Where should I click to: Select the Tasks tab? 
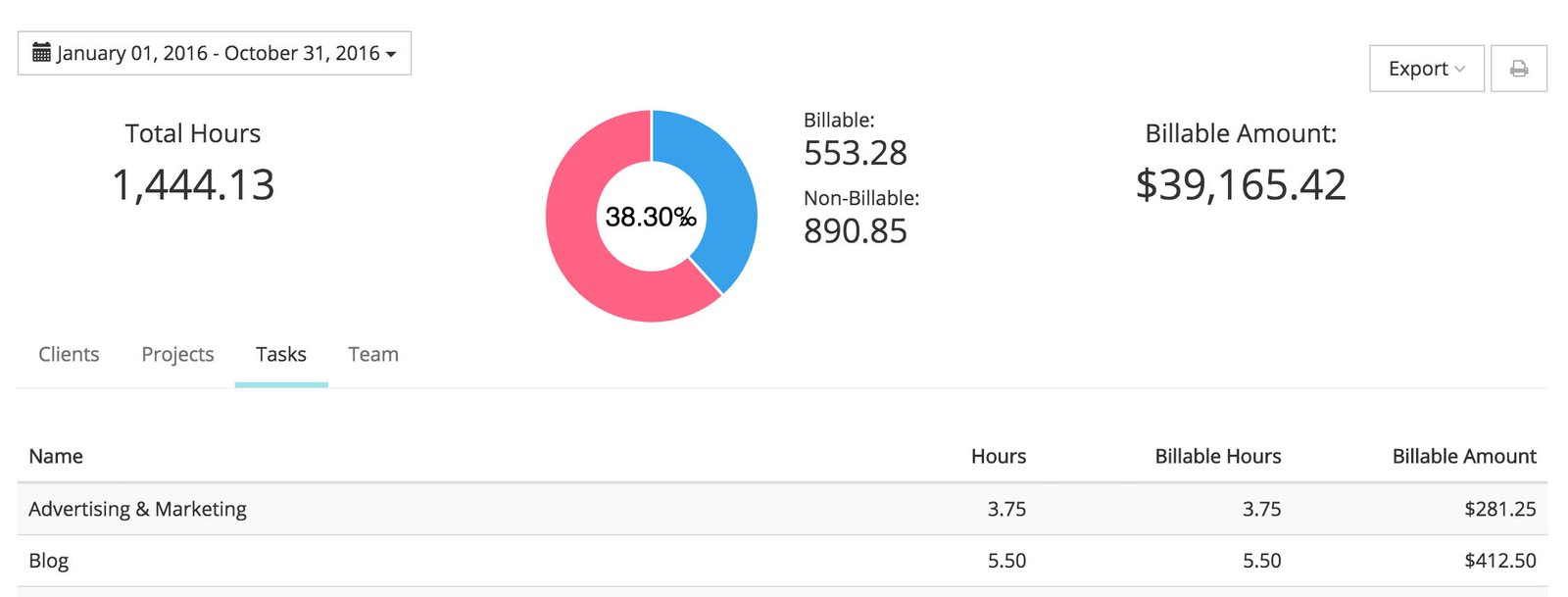tap(280, 354)
